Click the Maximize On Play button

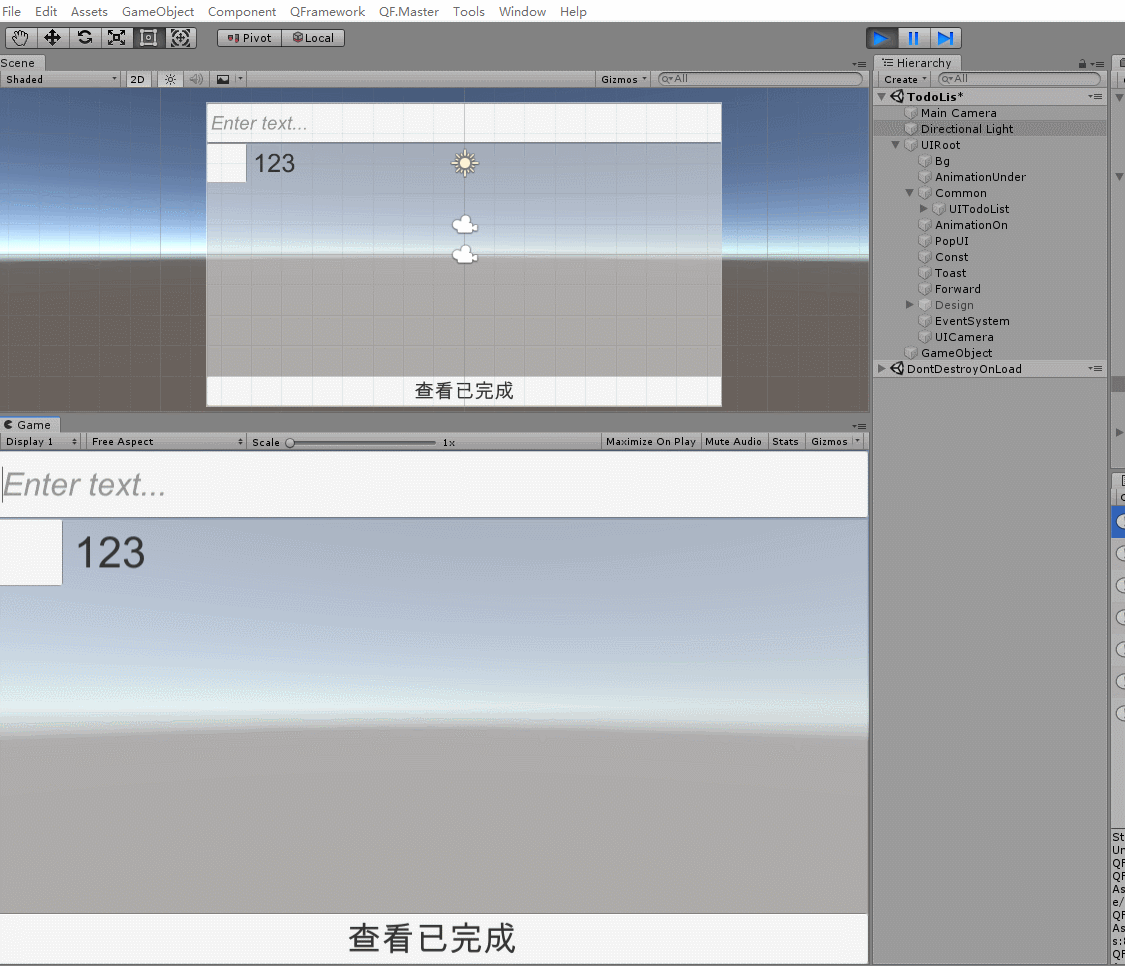coord(650,441)
